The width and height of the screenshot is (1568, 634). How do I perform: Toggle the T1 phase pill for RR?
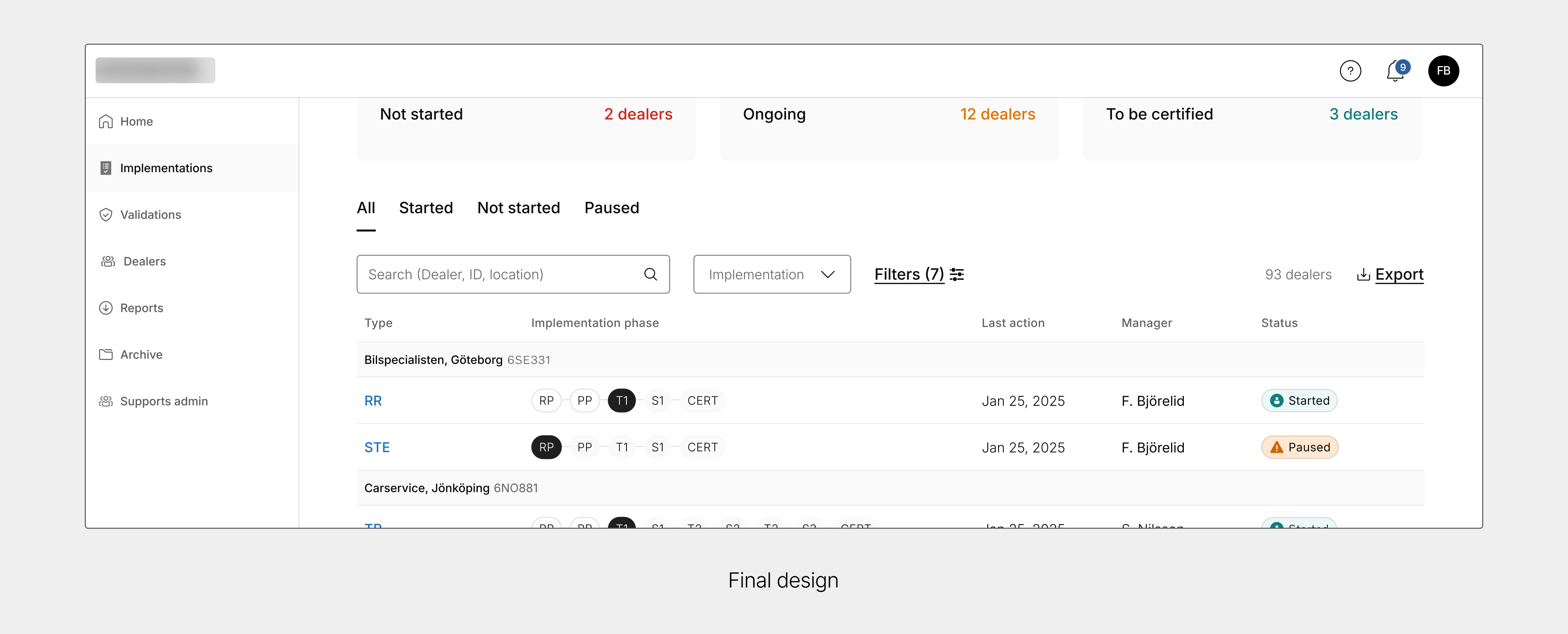tap(621, 400)
